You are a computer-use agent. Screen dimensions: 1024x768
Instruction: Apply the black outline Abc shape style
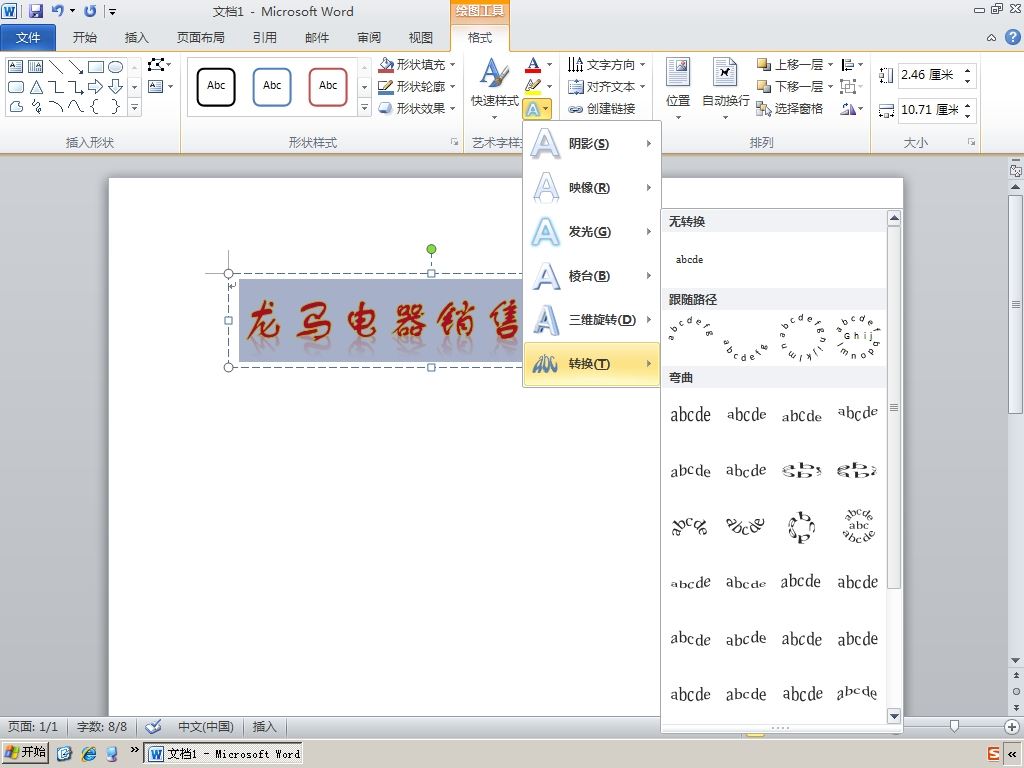216,86
